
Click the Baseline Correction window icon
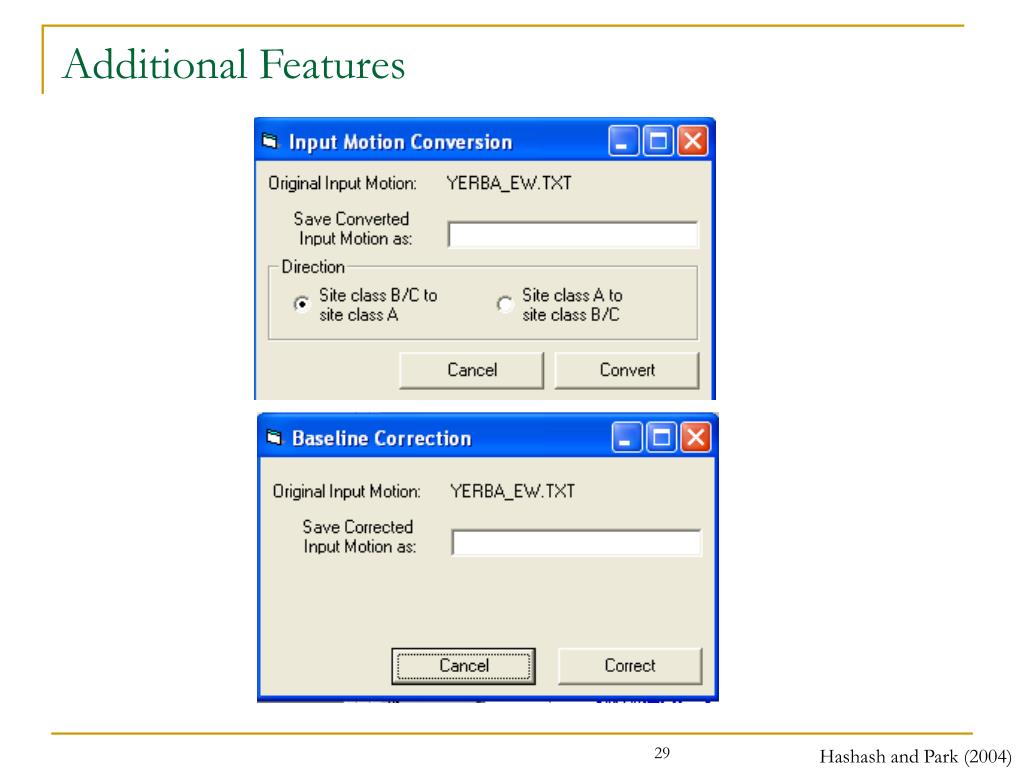tap(274, 437)
